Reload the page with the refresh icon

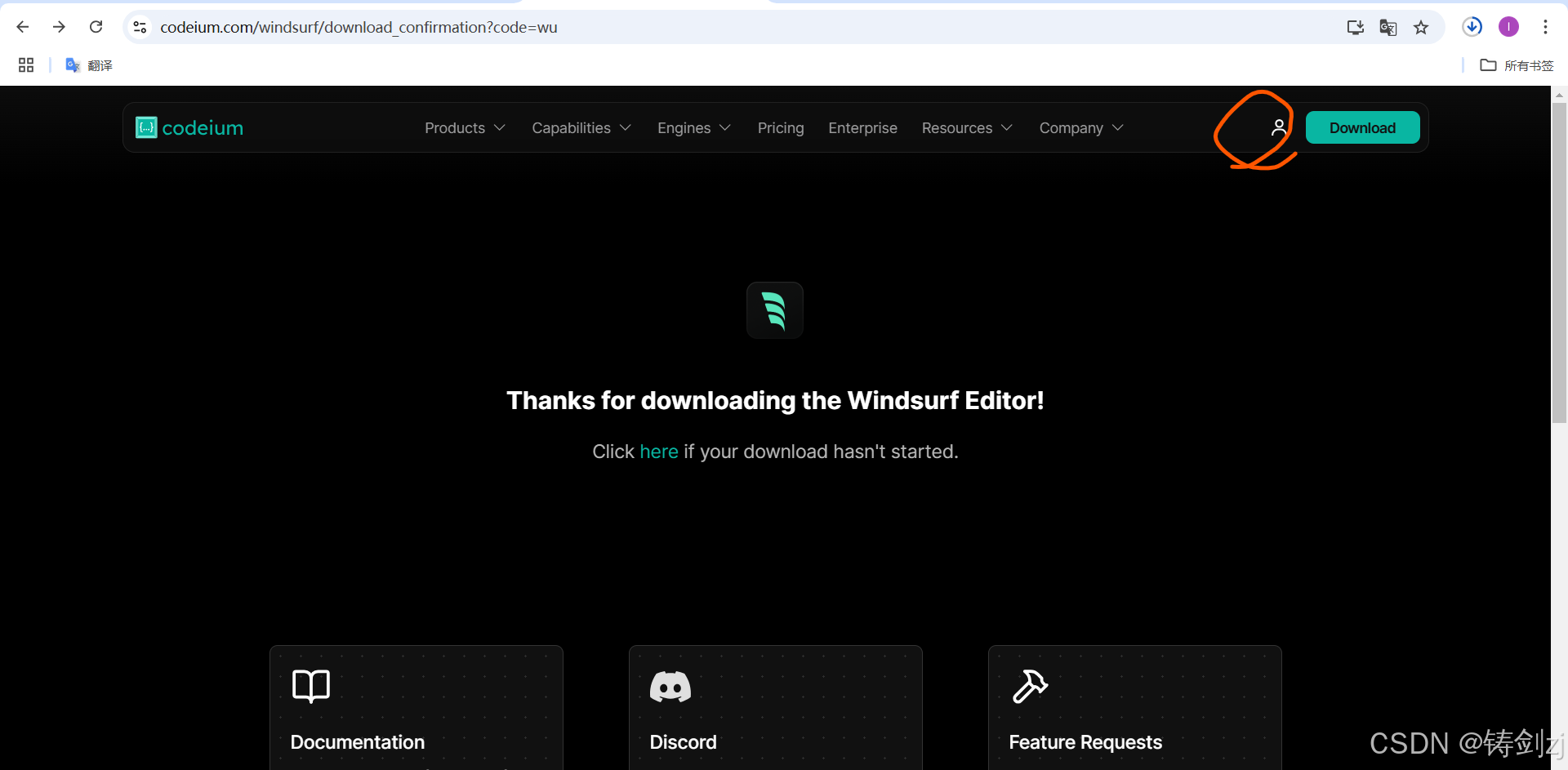tap(96, 27)
